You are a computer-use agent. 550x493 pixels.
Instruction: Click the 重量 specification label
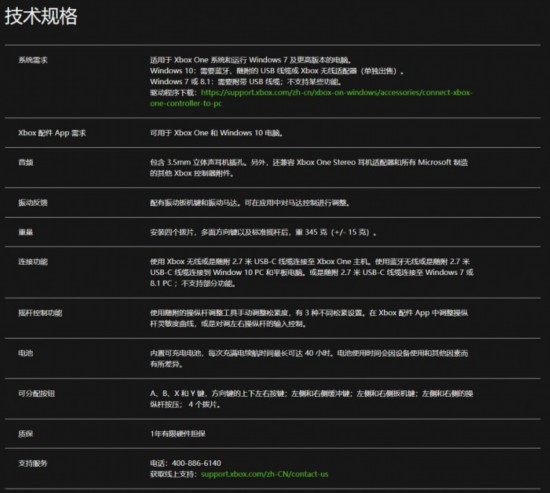[x=26, y=232]
